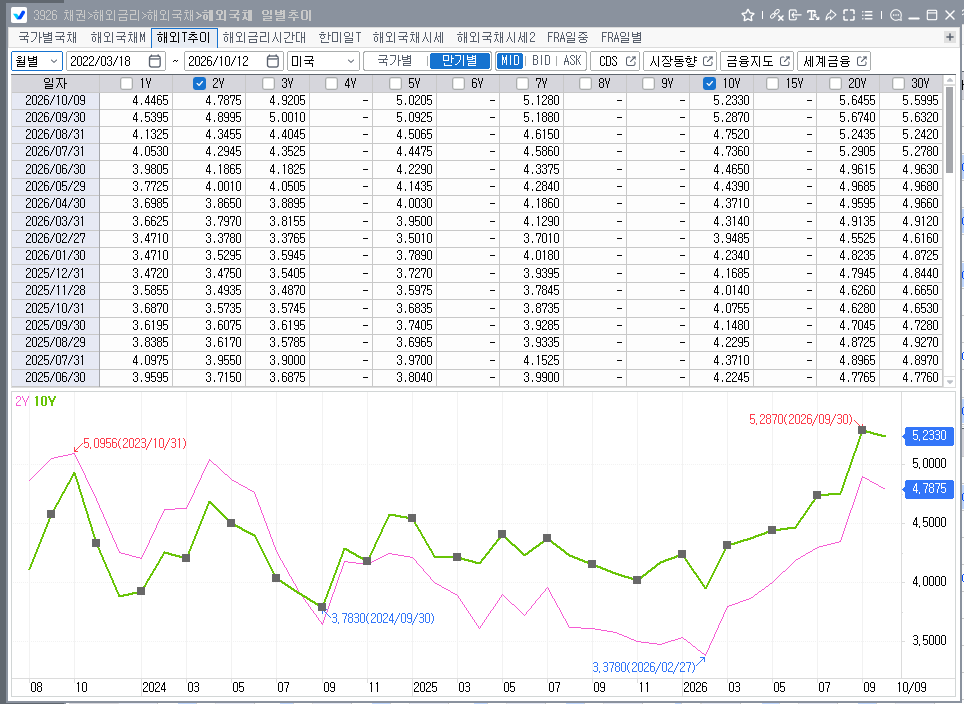964x704 pixels.
Task: Click the pop-out icon on 금융지도 button
Action: [x=784, y=61]
